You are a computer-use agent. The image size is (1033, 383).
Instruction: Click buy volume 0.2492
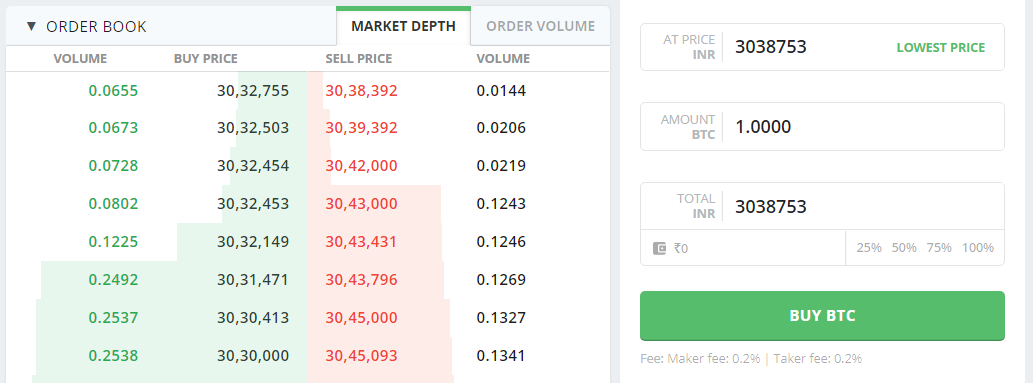click(113, 280)
